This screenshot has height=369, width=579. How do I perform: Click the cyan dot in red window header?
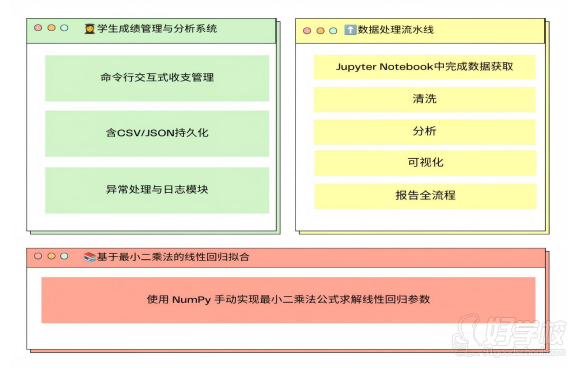[x=64, y=256]
